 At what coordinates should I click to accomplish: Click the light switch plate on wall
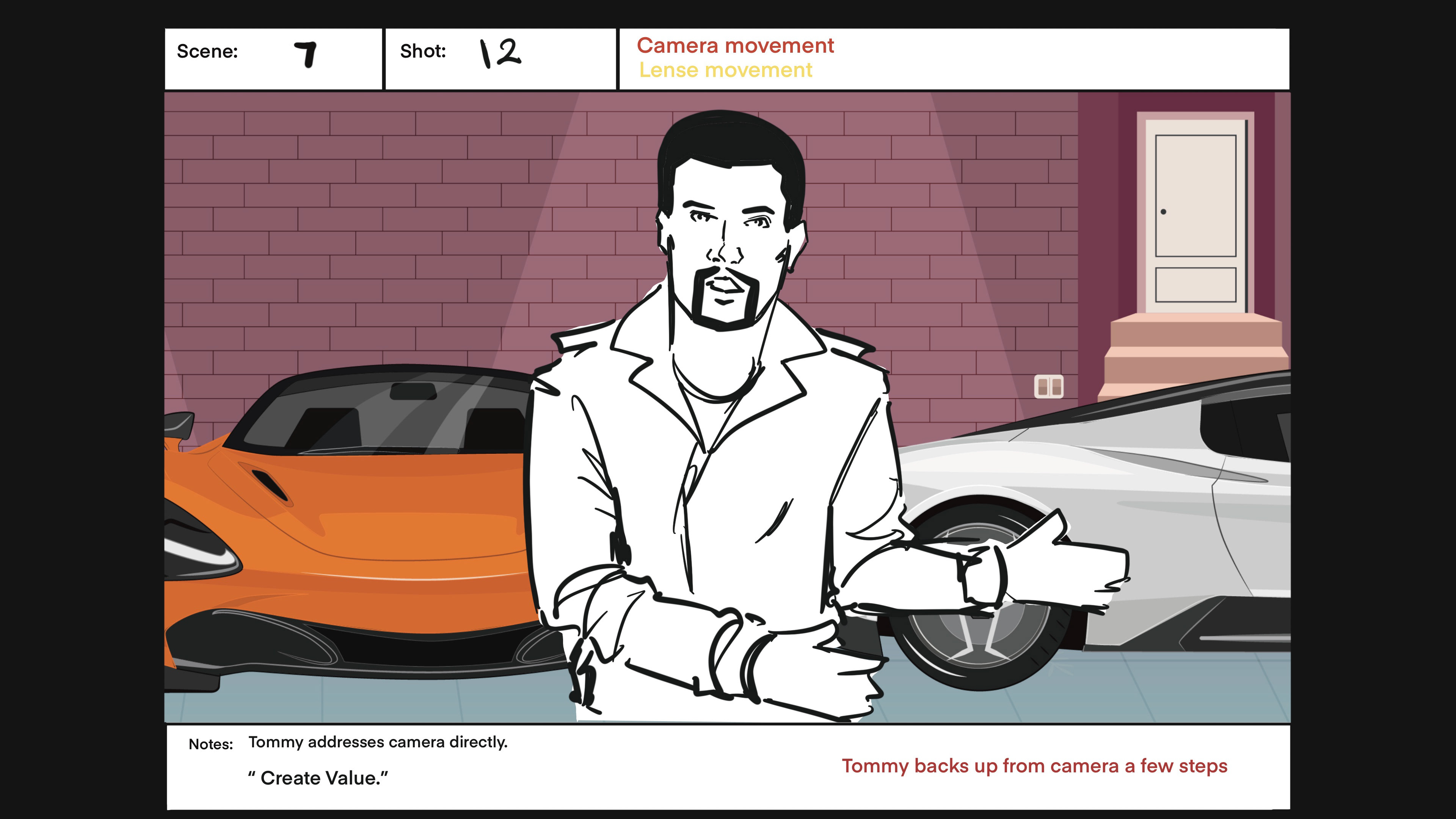1048,387
